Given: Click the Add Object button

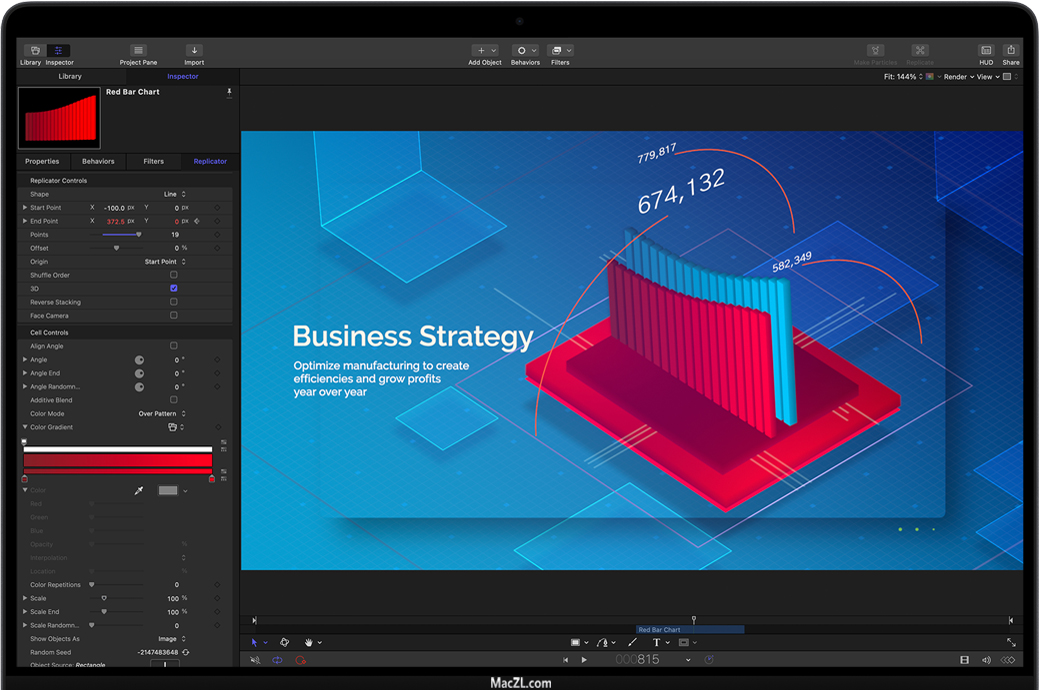Looking at the screenshot, I should (x=485, y=51).
